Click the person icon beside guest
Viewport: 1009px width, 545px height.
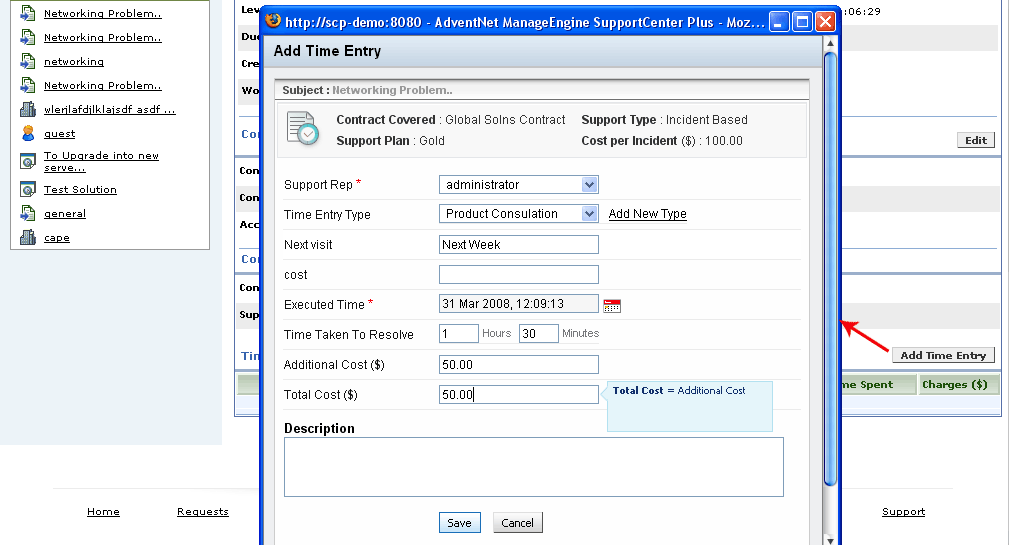coord(28,133)
